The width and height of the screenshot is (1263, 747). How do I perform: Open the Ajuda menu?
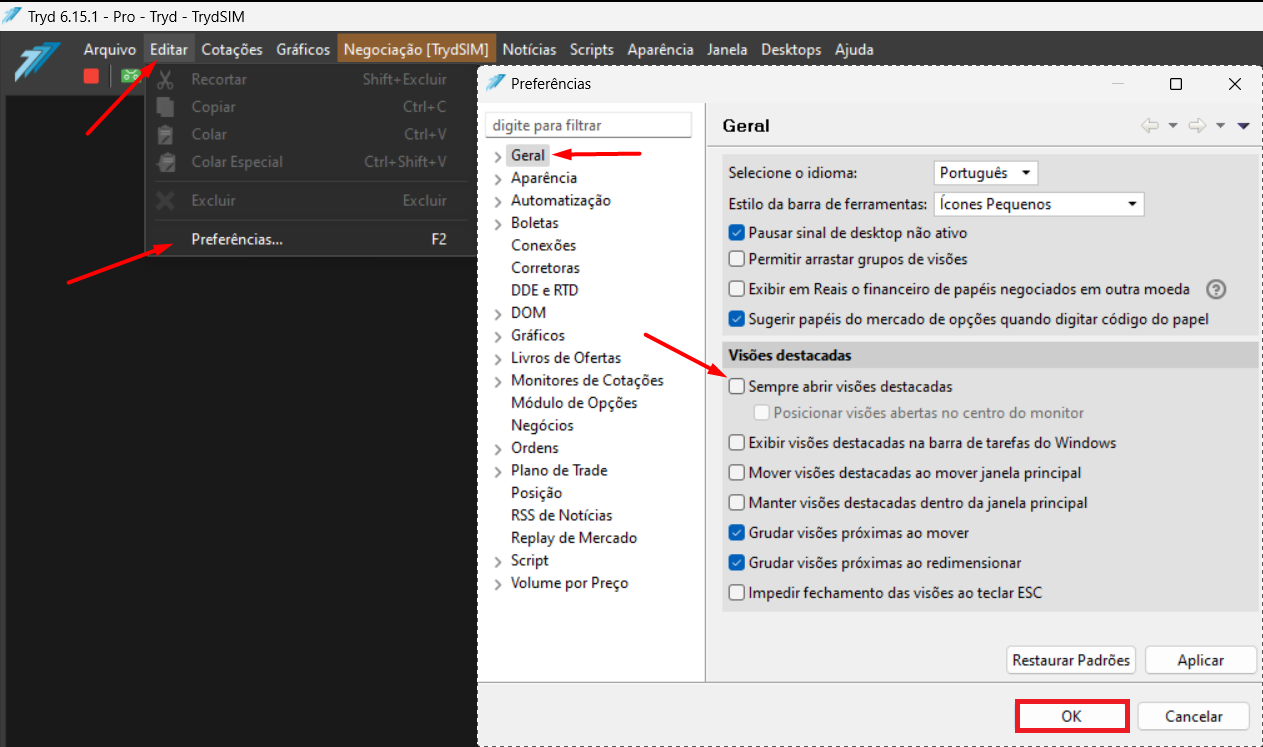854,49
